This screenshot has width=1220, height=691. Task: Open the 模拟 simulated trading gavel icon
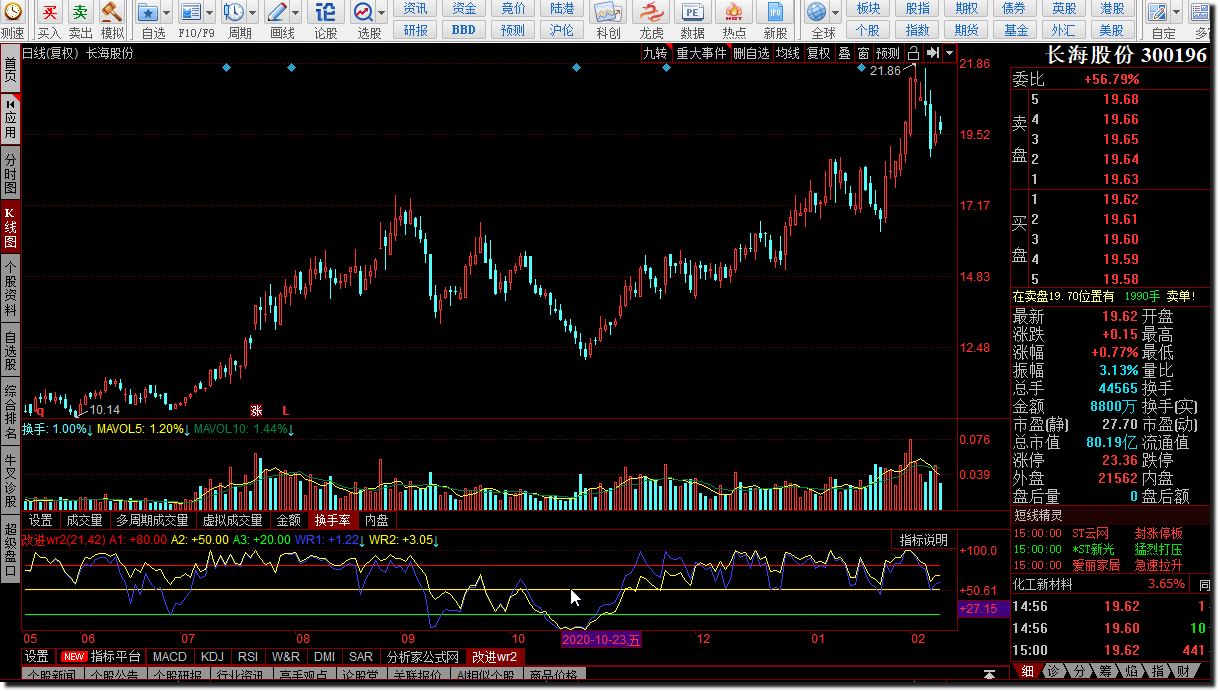pos(112,13)
